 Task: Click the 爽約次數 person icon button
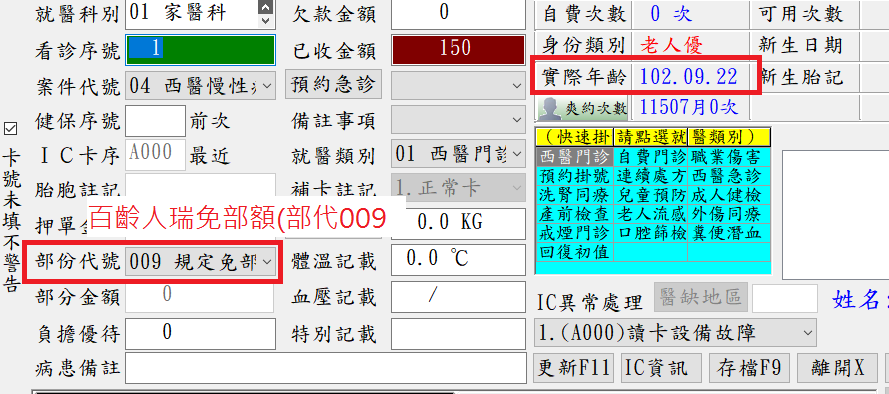[x=582, y=108]
